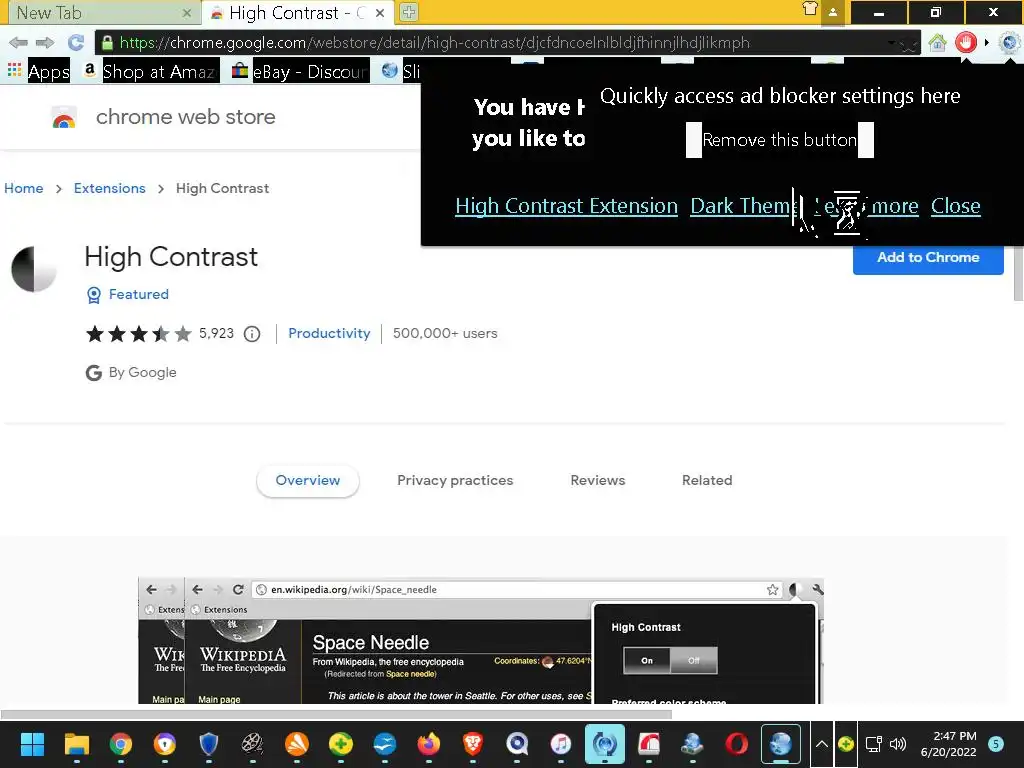Add a new tab with plus icon
The width and height of the screenshot is (1024, 768).
pos(409,12)
